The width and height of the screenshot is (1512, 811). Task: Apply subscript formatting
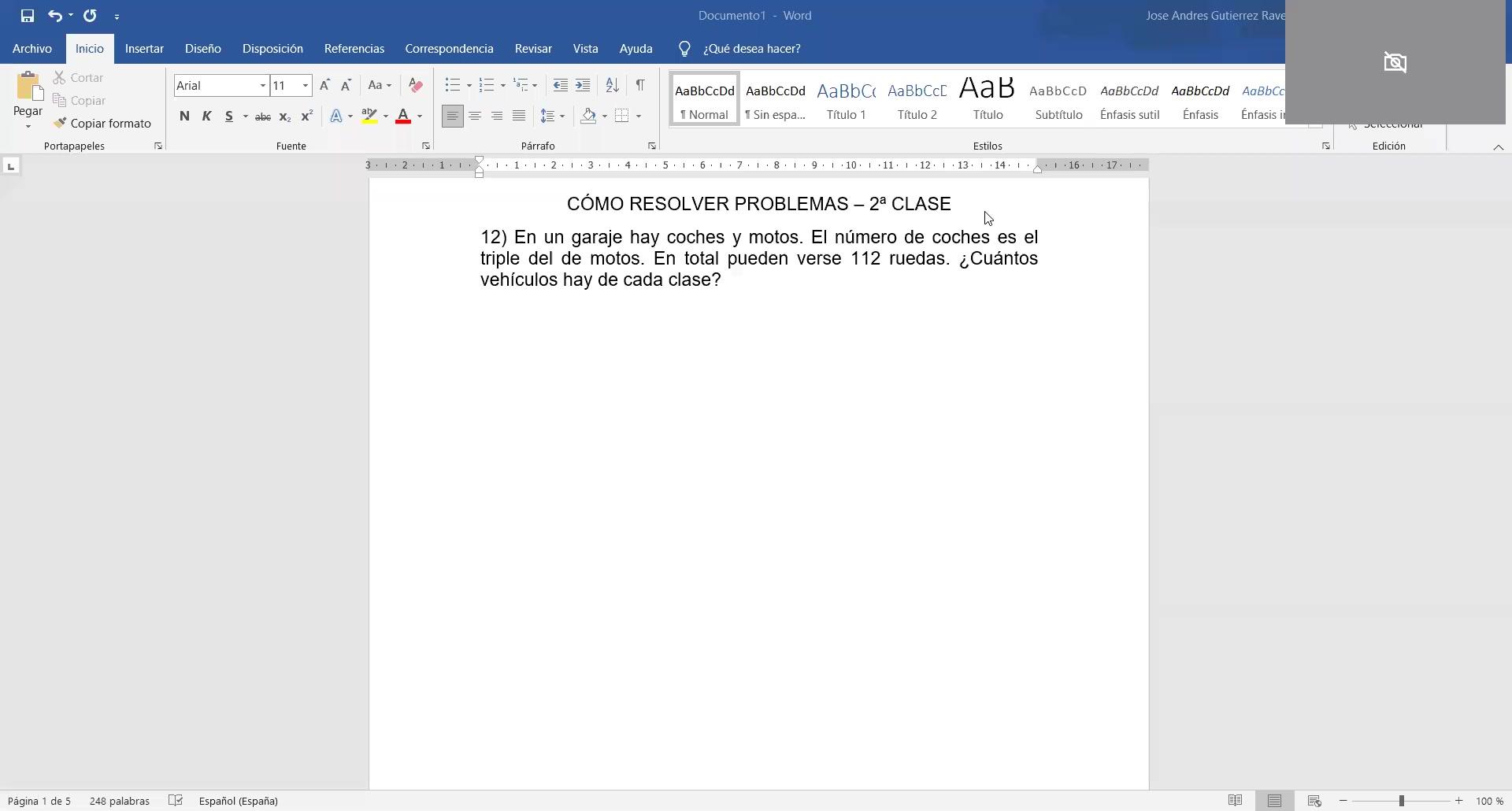285,117
